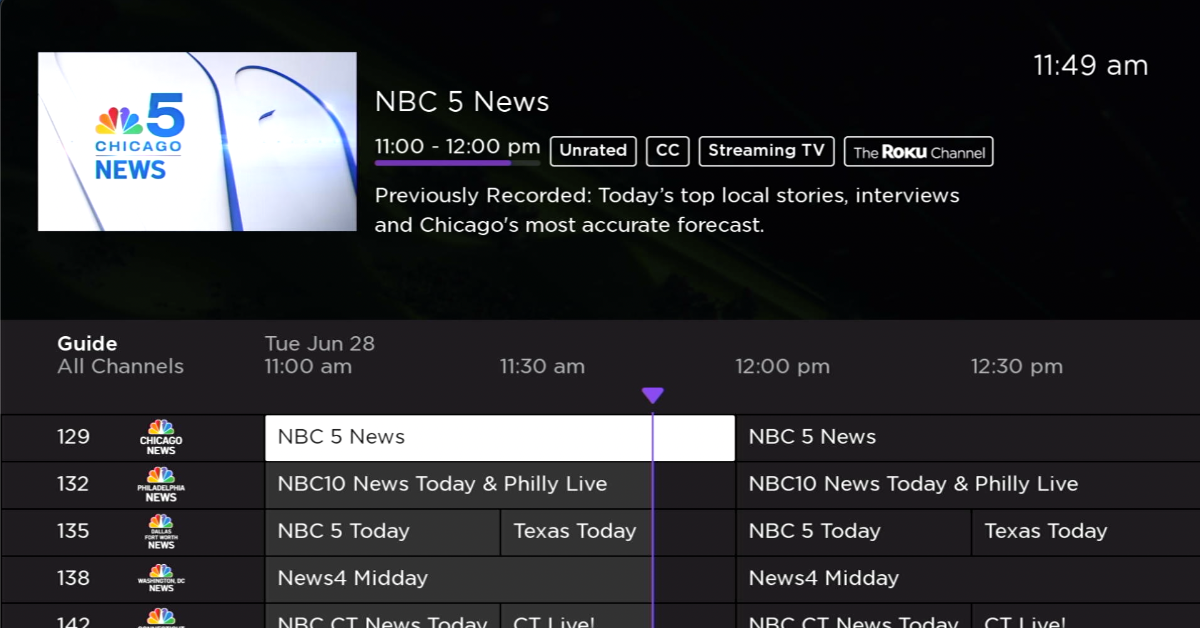Click the Tue Jun 28 date label
Screen dimensions: 1200x628
pos(320,344)
